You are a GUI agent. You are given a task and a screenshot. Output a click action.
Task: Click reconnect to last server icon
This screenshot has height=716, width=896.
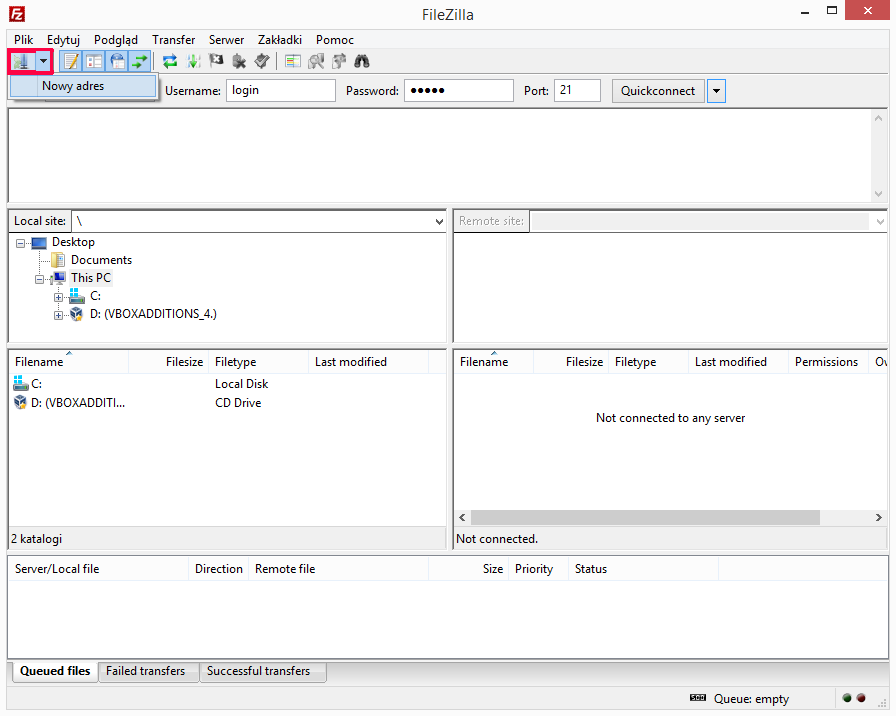pyautogui.click(x=262, y=61)
